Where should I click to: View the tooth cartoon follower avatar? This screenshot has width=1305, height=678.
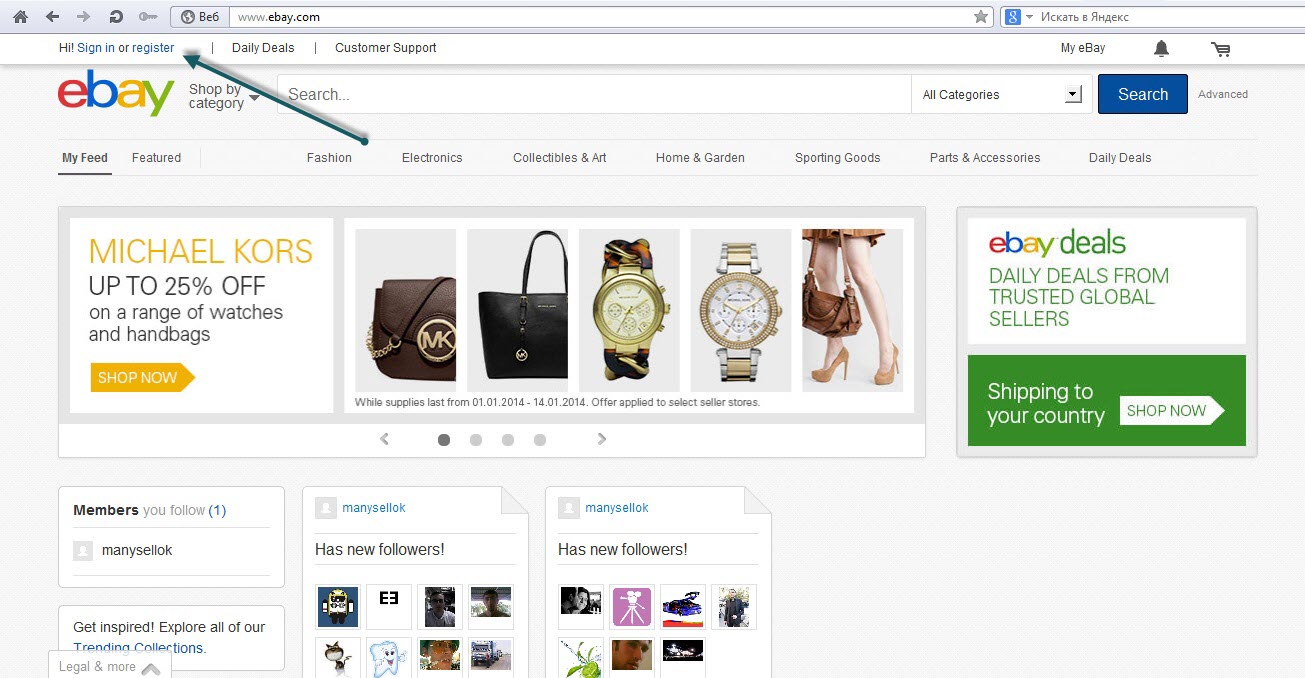point(389,656)
